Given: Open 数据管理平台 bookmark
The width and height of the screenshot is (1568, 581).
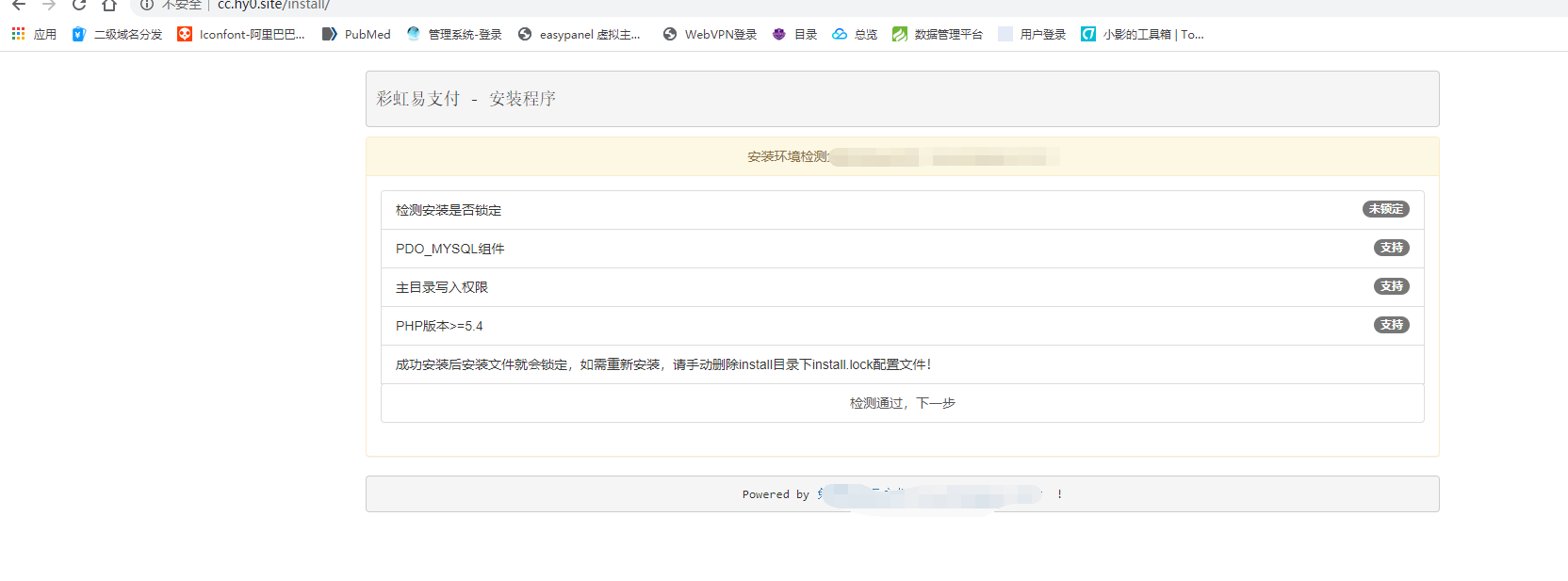Looking at the screenshot, I should (938, 35).
